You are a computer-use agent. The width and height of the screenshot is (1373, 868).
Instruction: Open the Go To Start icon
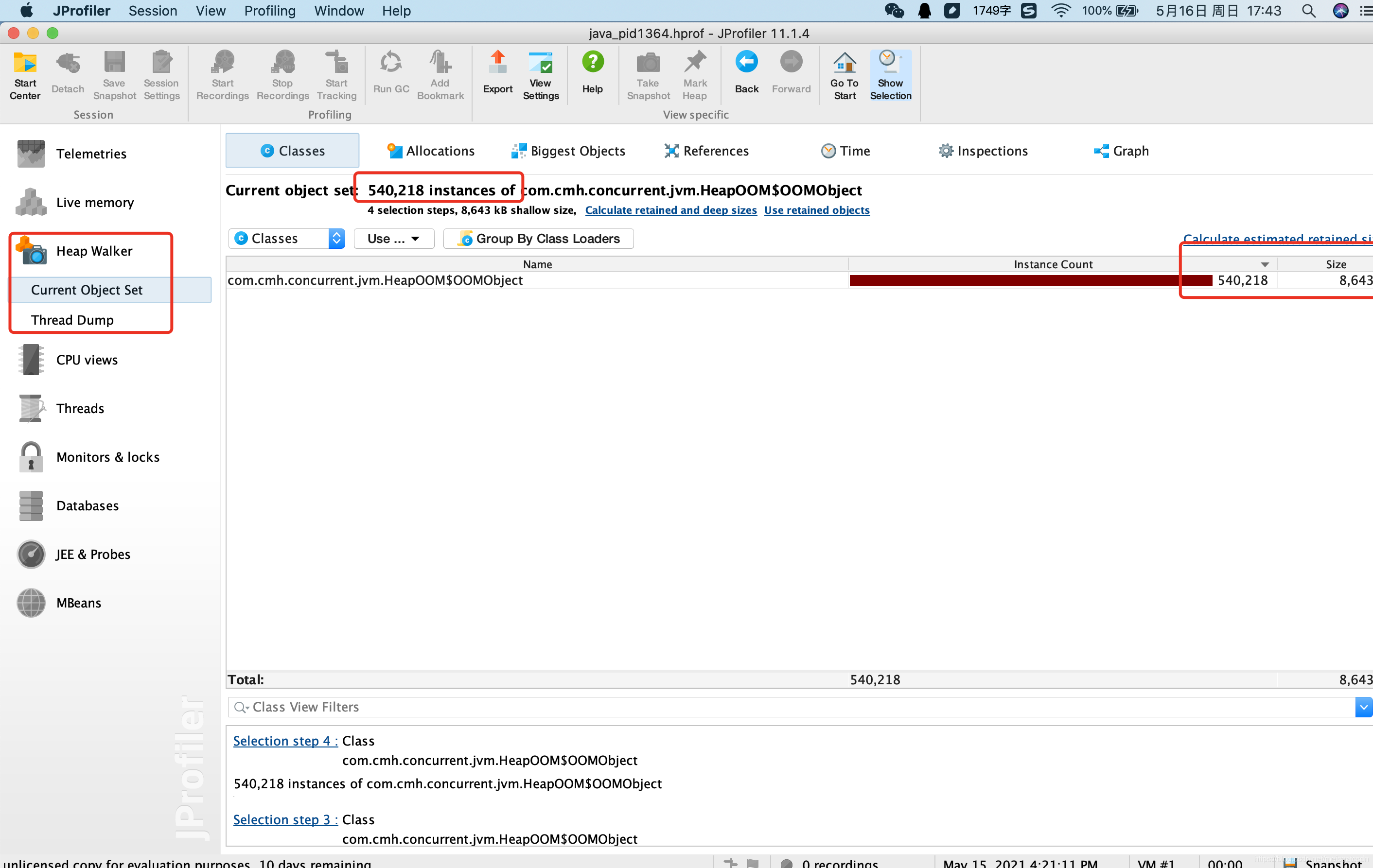click(844, 74)
